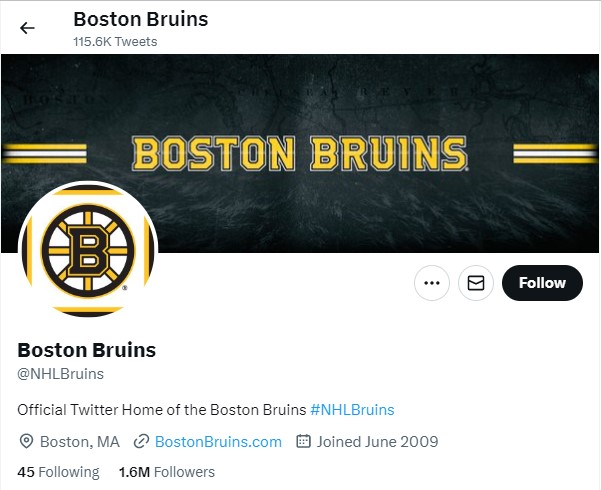This screenshot has width=601, height=490.
Task: View the 45 Following list
Action: (x=58, y=472)
